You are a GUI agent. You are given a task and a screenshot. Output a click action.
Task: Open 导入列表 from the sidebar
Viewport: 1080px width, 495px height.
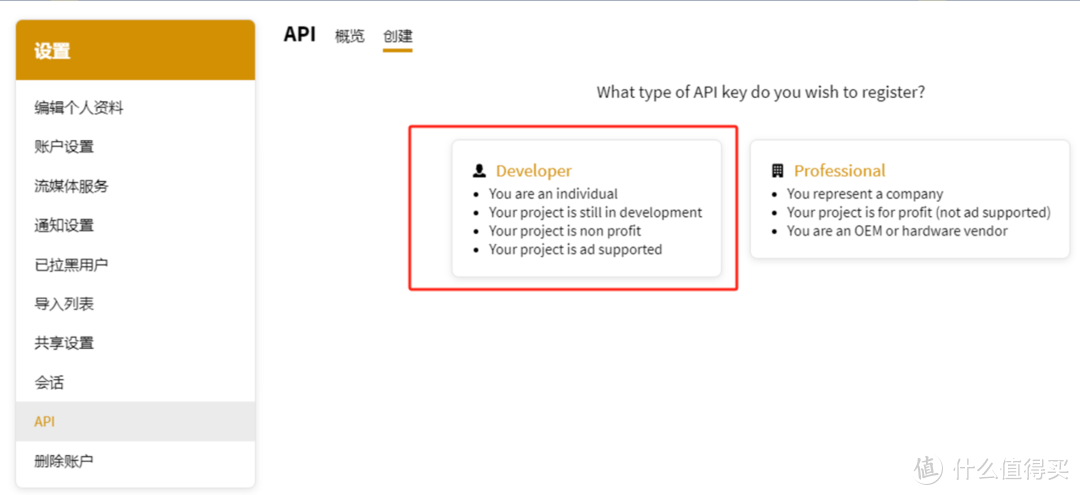(64, 304)
